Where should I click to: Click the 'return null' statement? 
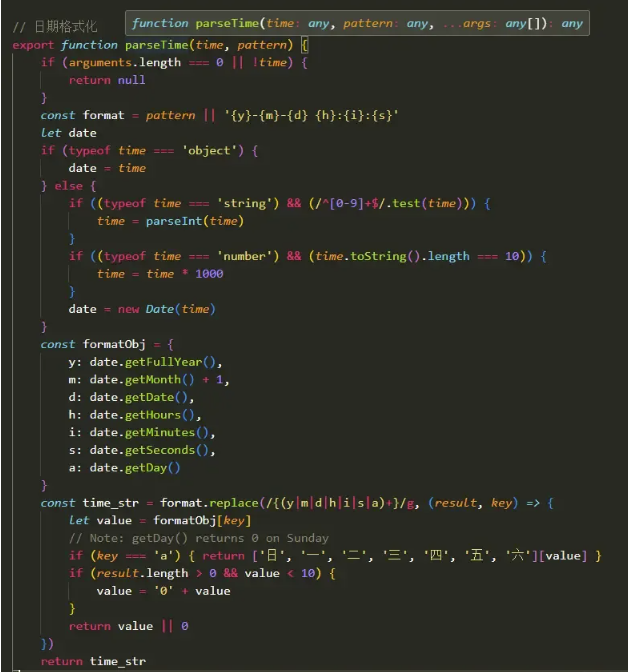pyautogui.click(x=107, y=80)
